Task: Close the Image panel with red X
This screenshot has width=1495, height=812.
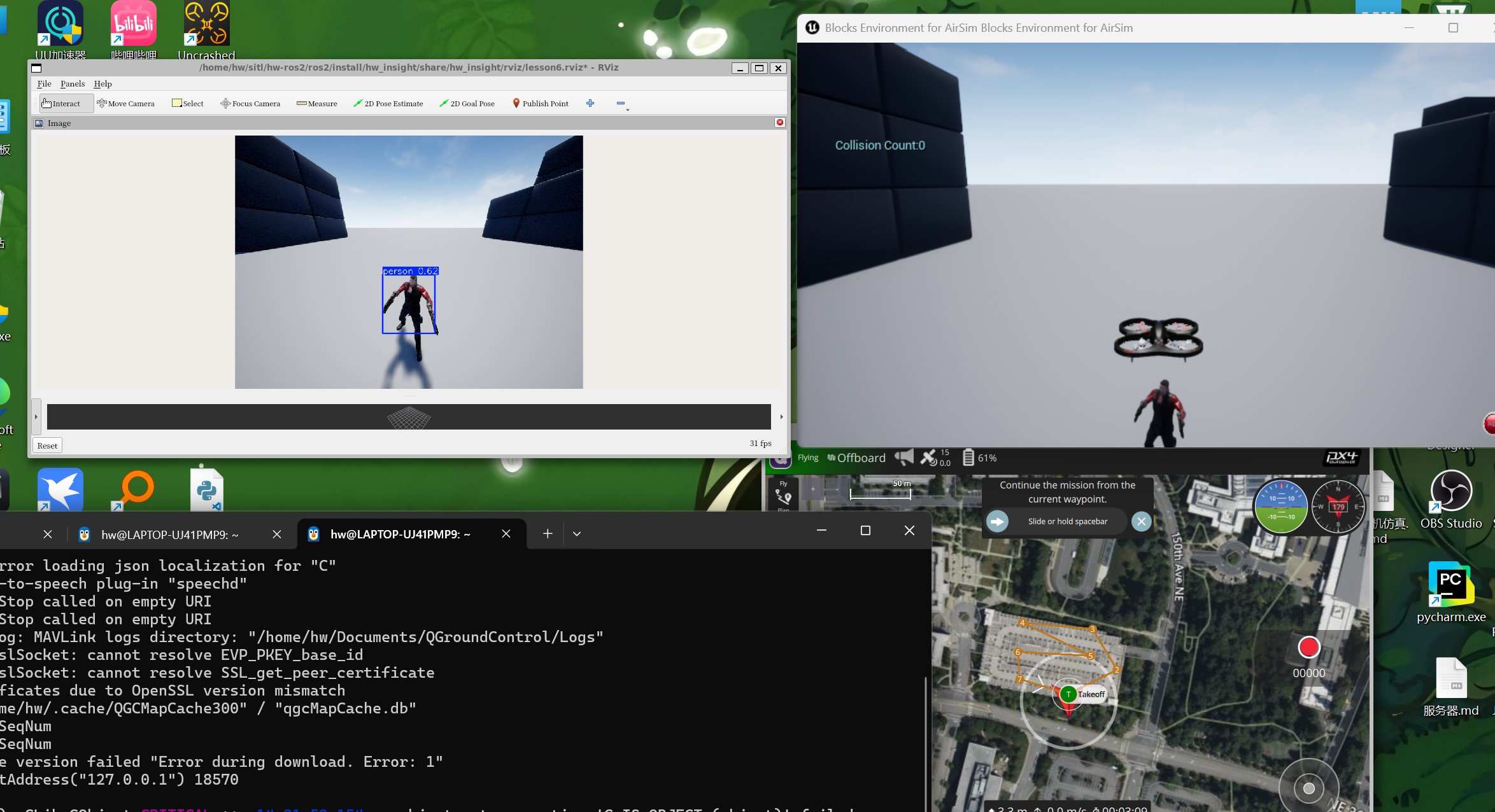Action: (x=780, y=122)
